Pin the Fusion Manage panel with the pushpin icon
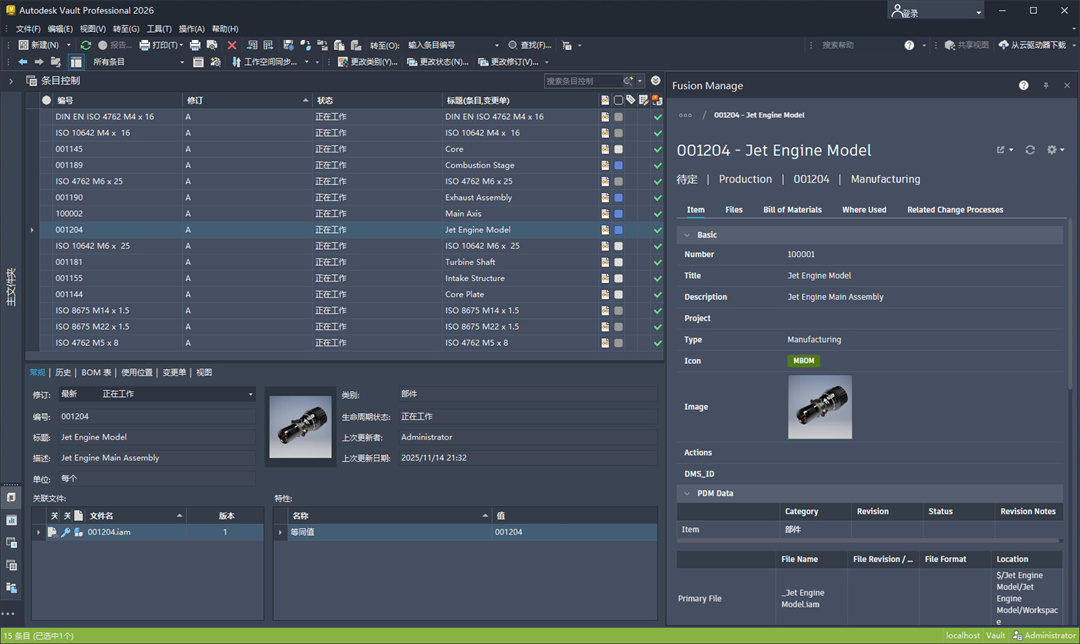1080x644 pixels. click(1046, 86)
